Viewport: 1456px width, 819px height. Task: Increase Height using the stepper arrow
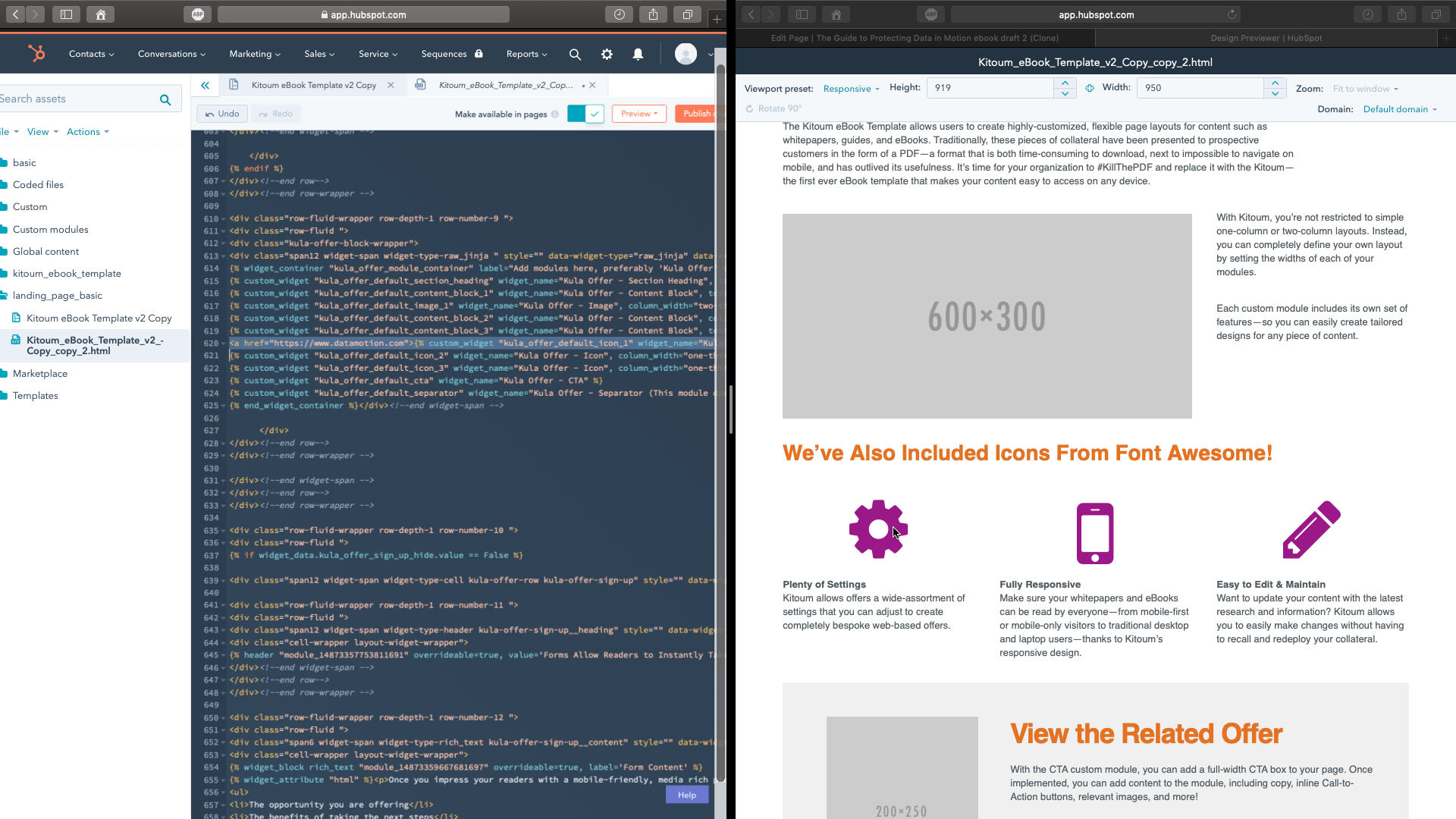tap(1065, 83)
